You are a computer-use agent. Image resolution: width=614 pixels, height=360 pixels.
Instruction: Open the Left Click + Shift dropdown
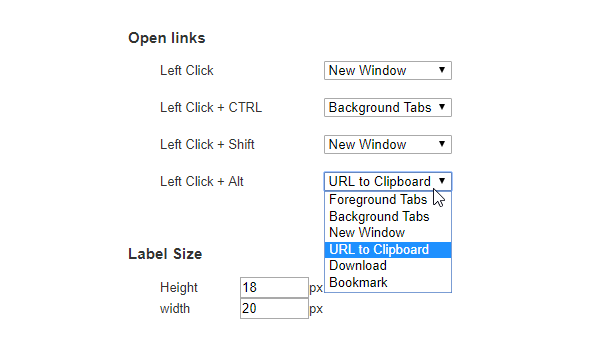388,145
